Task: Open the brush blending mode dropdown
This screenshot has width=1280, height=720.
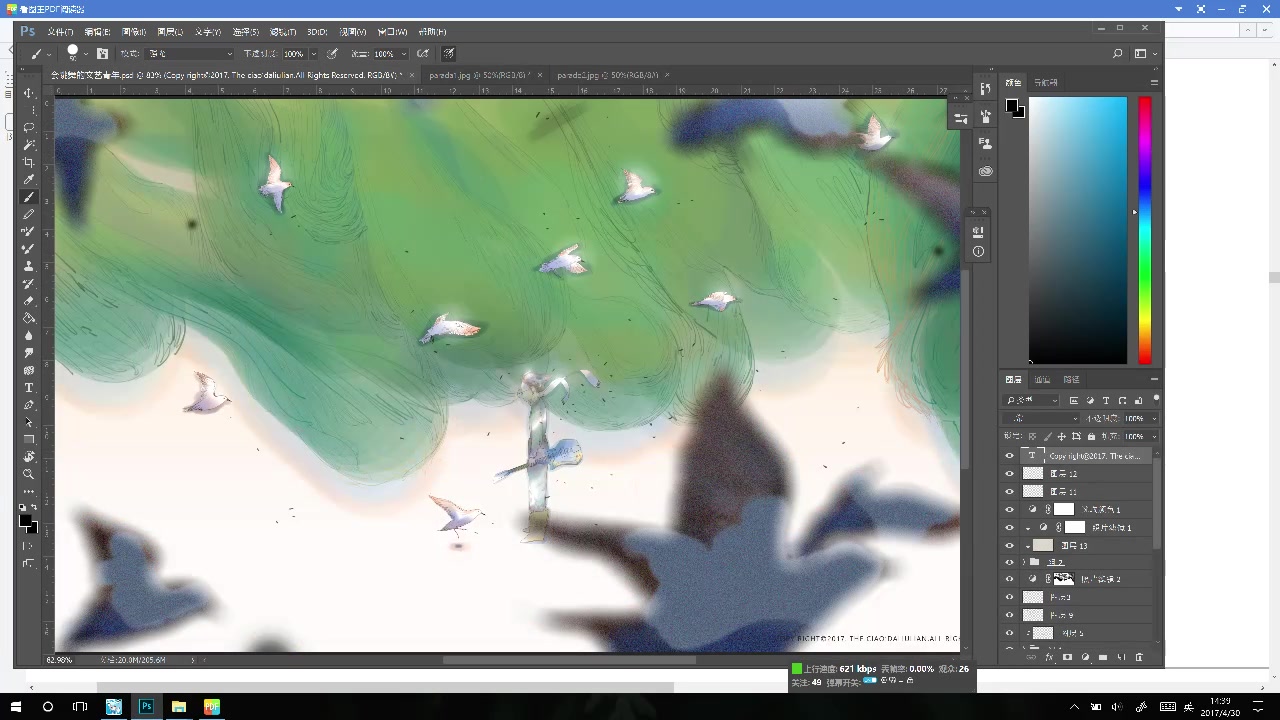Action: click(x=190, y=54)
